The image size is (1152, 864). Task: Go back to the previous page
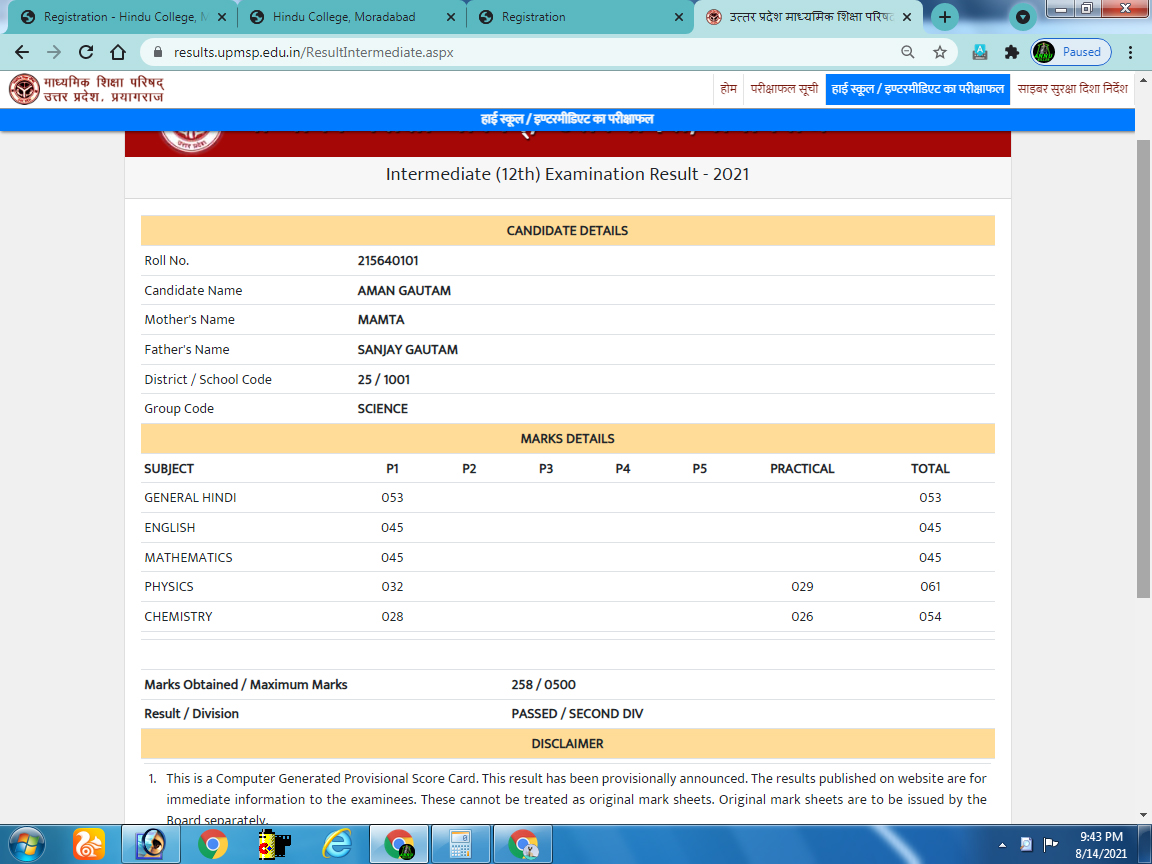(x=22, y=52)
